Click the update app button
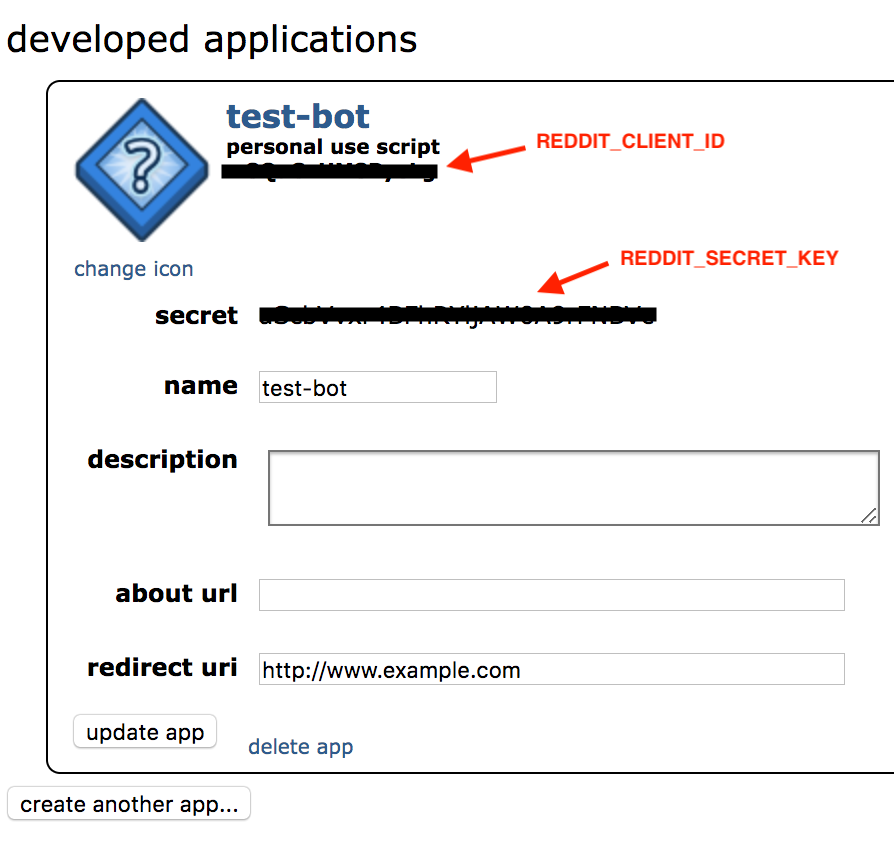The image size is (894, 848). tap(145, 732)
